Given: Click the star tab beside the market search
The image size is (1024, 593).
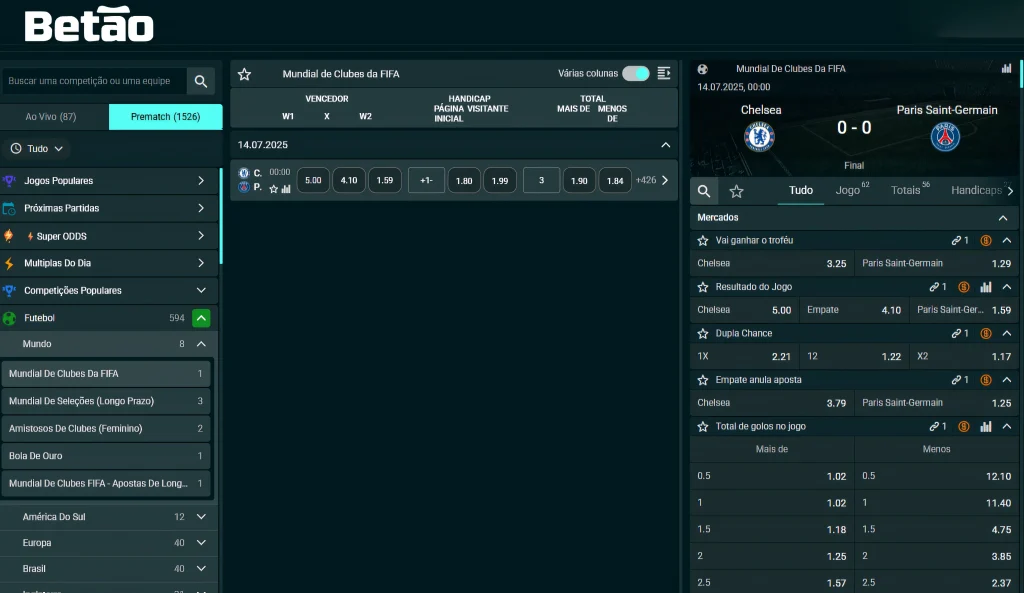Looking at the screenshot, I should [x=737, y=191].
